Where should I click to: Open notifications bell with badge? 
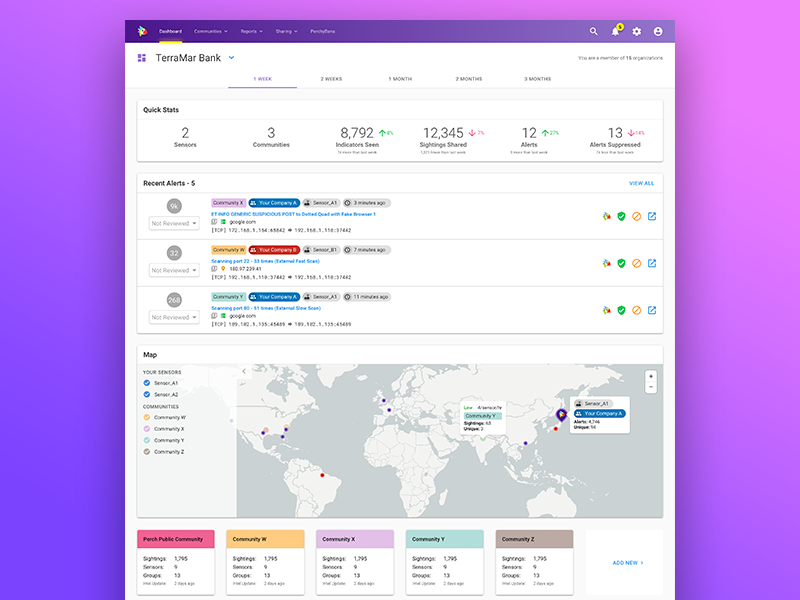point(616,31)
